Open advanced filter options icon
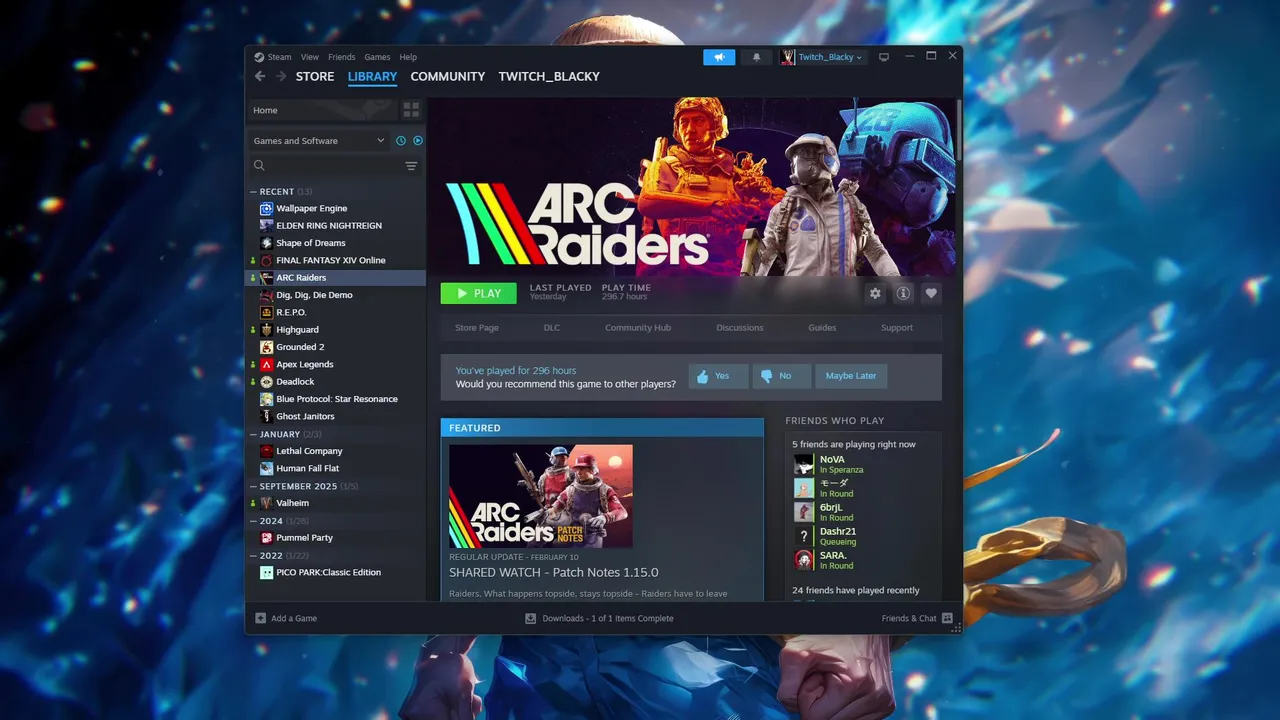This screenshot has height=720, width=1280. [411, 166]
